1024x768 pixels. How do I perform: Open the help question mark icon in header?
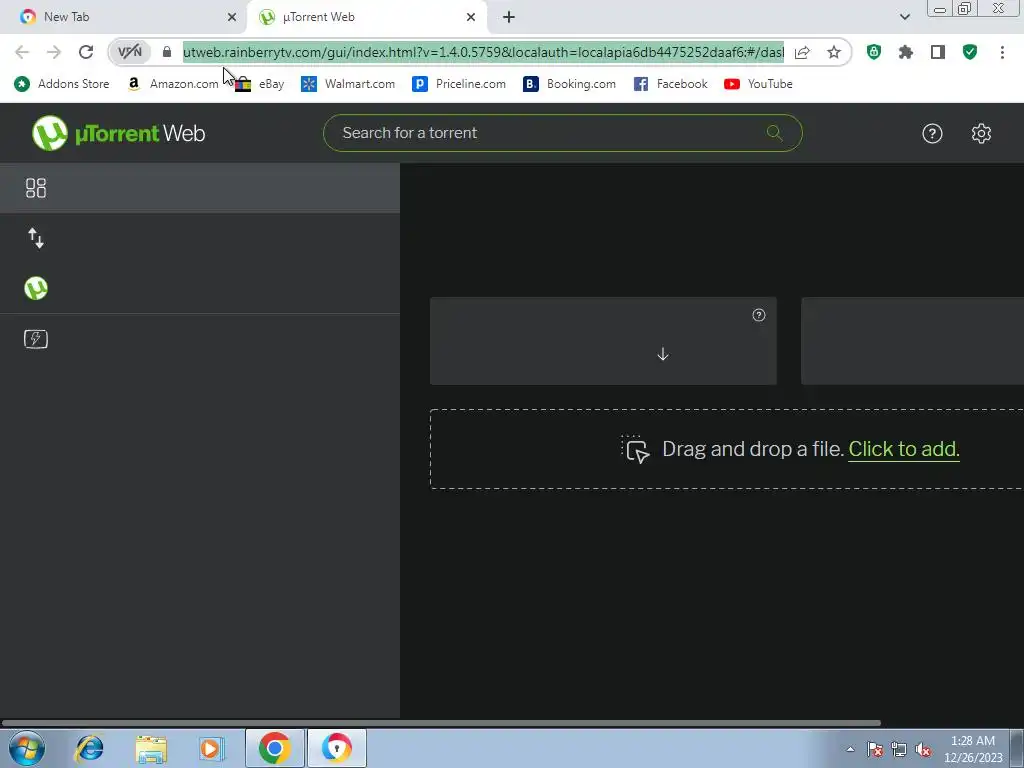pyautogui.click(x=932, y=133)
